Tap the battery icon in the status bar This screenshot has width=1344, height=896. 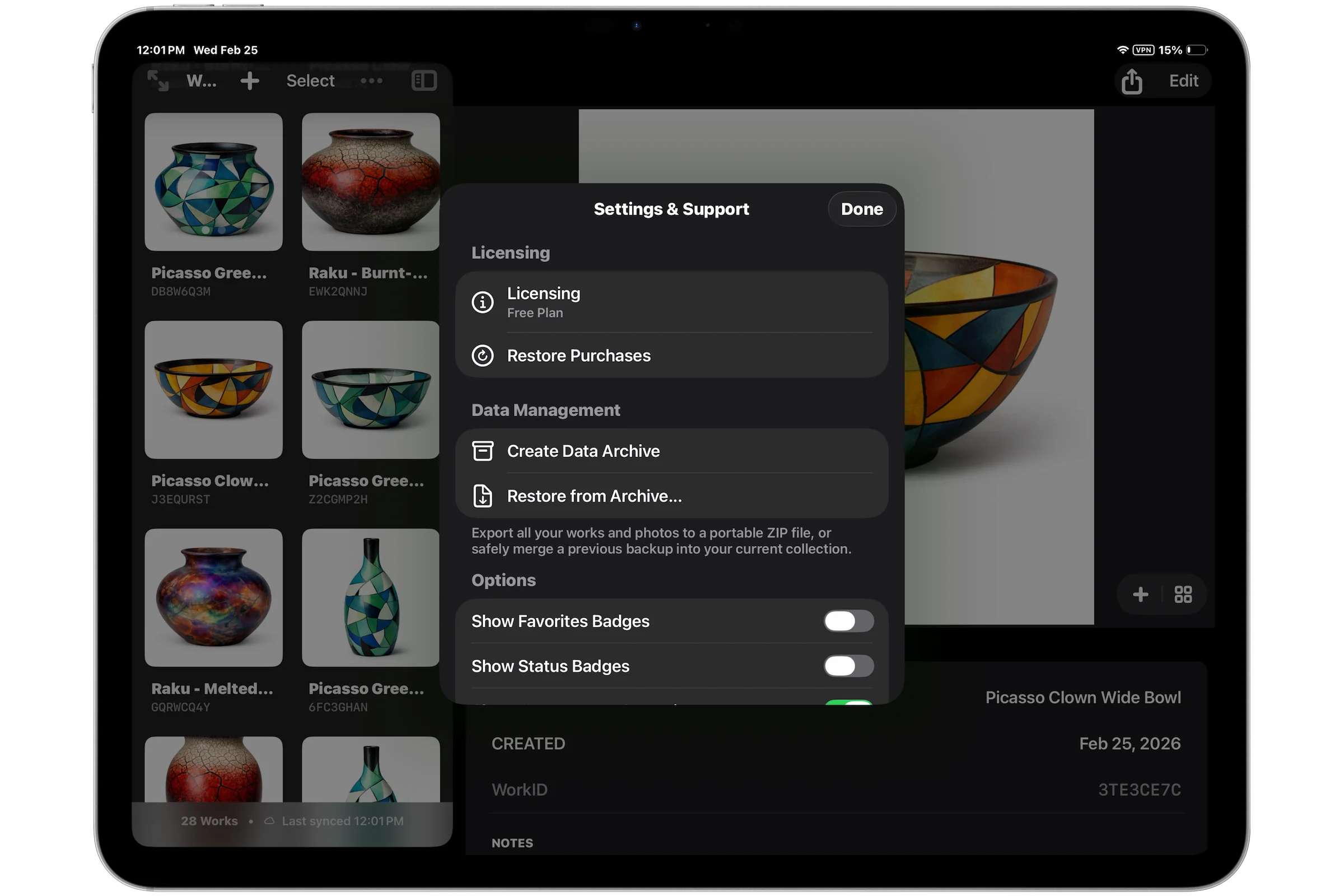pos(1197,50)
